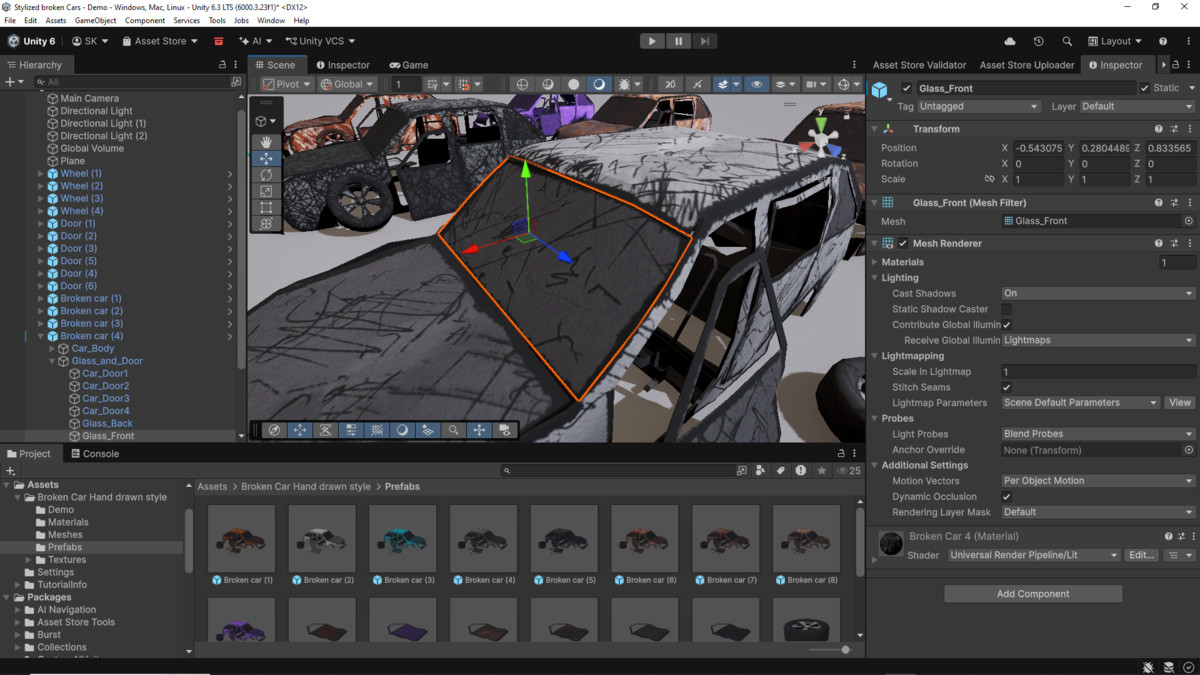
Task: Click the scene orientation gizmo
Action: click(x=820, y=140)
